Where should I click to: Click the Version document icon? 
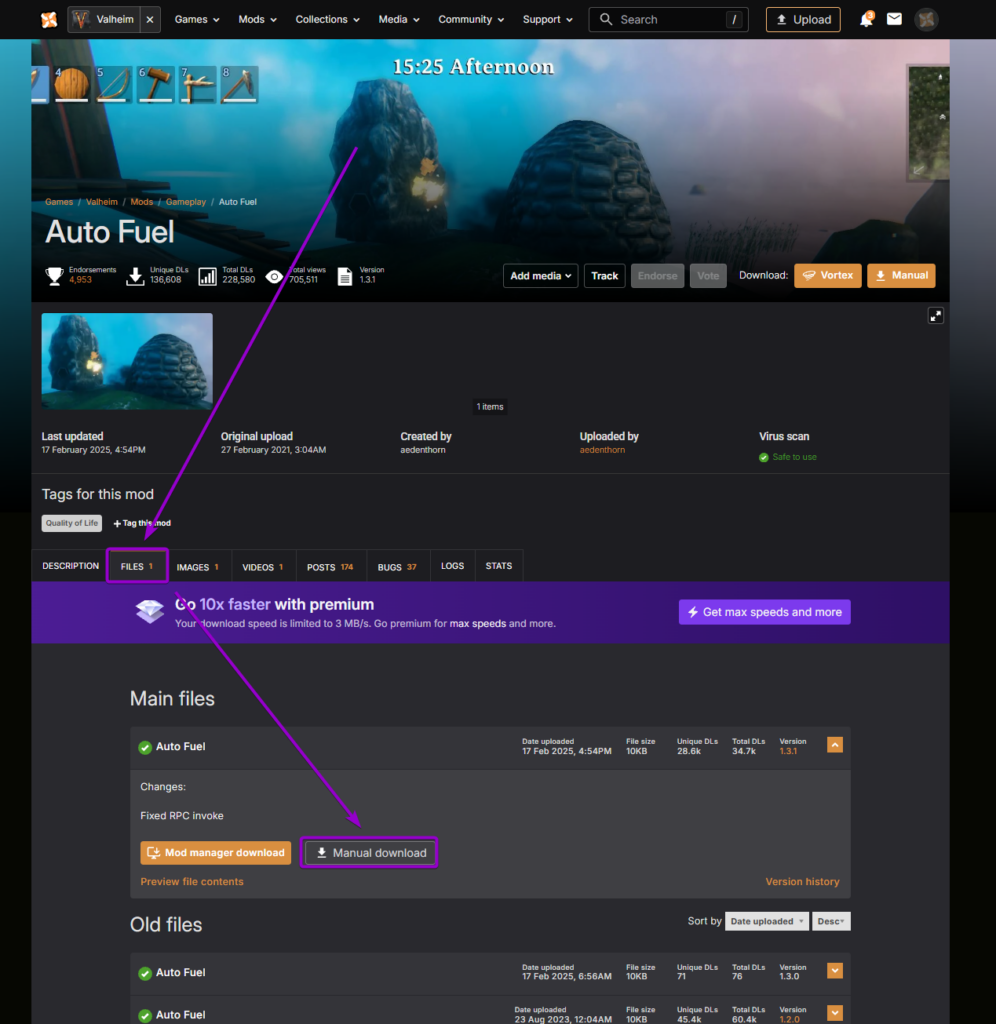click(345, 276)
